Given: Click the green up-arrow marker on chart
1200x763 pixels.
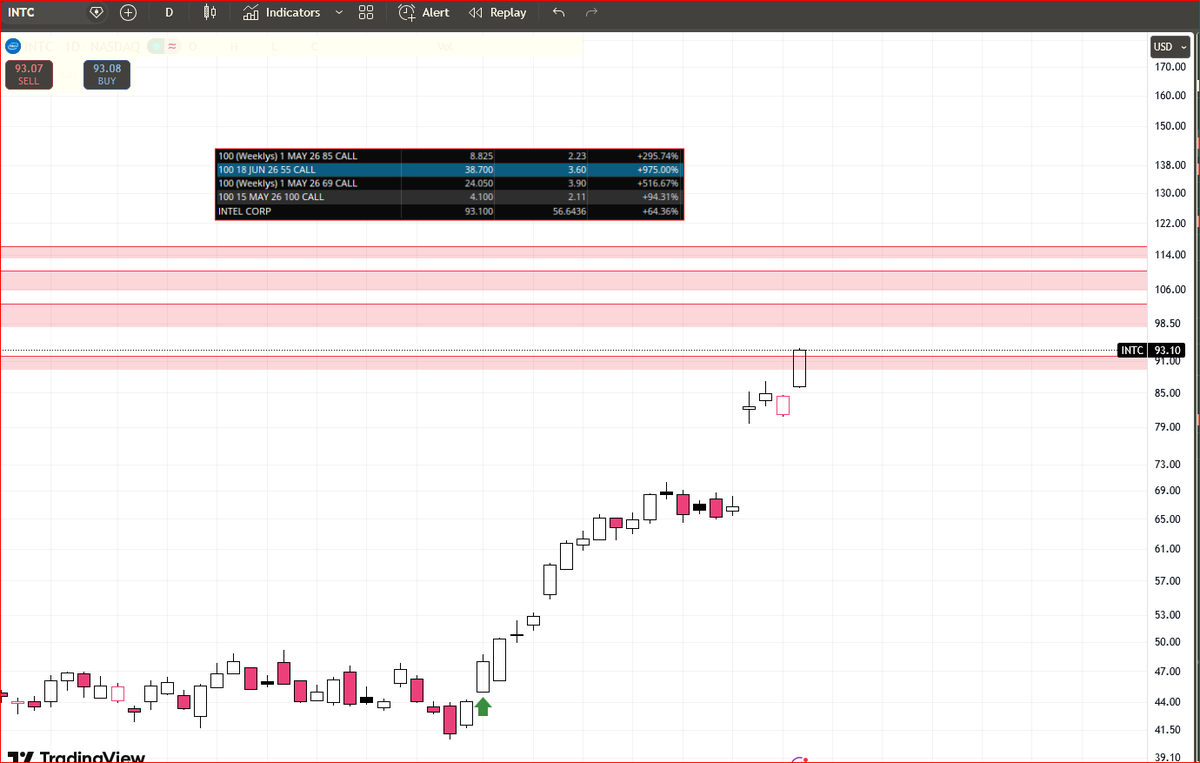Looking at the screenshot, I should [x=483, y=707].
